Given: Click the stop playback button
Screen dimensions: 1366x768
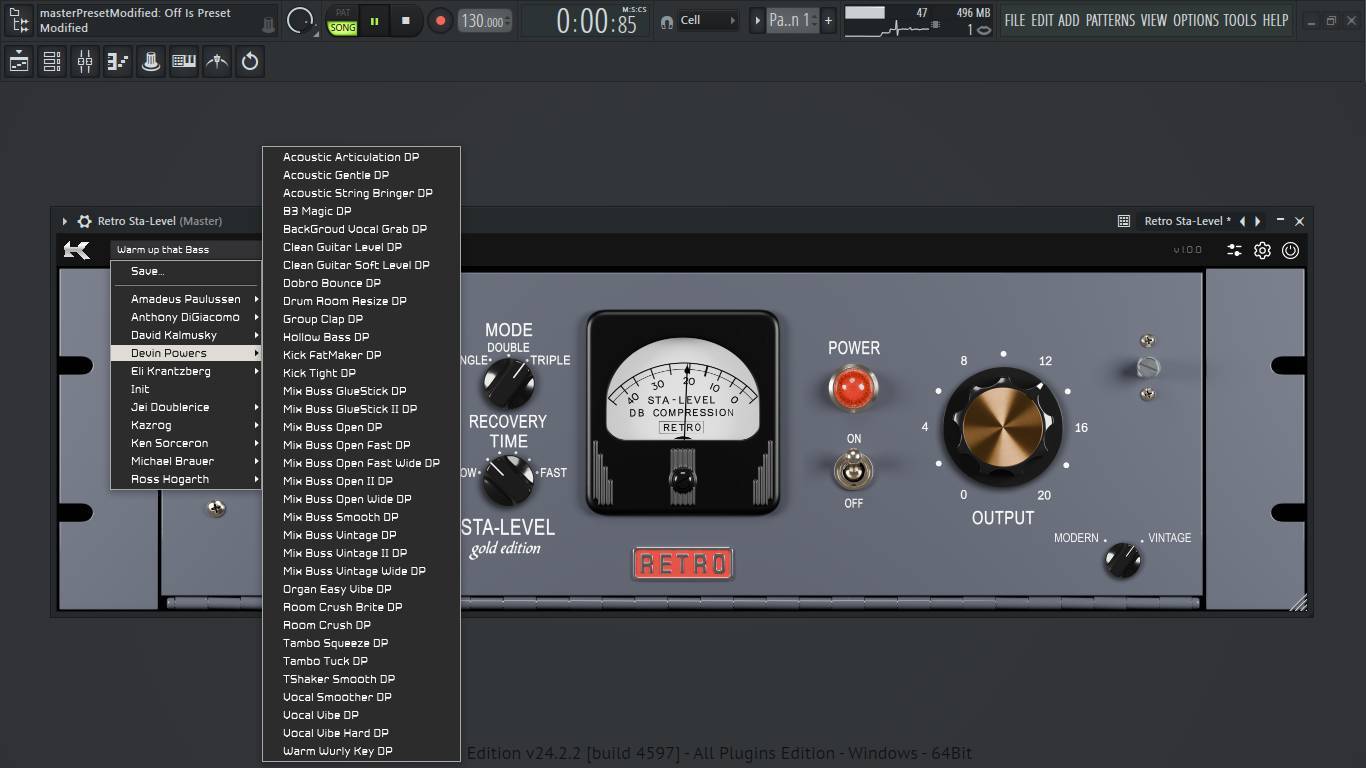Looking at the screenshot, I should (x=405, y=20).
